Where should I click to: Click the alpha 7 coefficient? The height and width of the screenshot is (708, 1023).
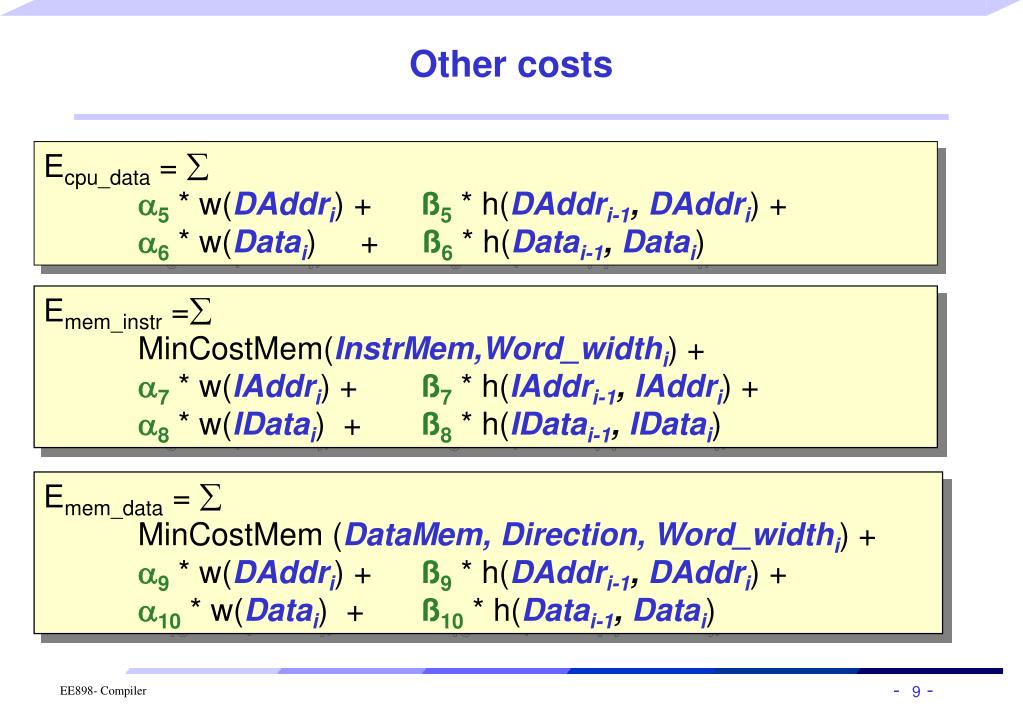coord(154,391)
